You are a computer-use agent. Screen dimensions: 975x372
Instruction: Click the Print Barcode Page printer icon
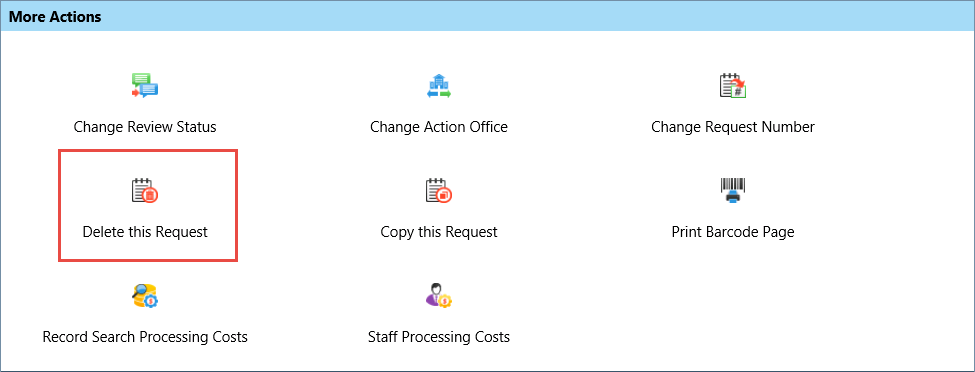(x=732, y=190)
